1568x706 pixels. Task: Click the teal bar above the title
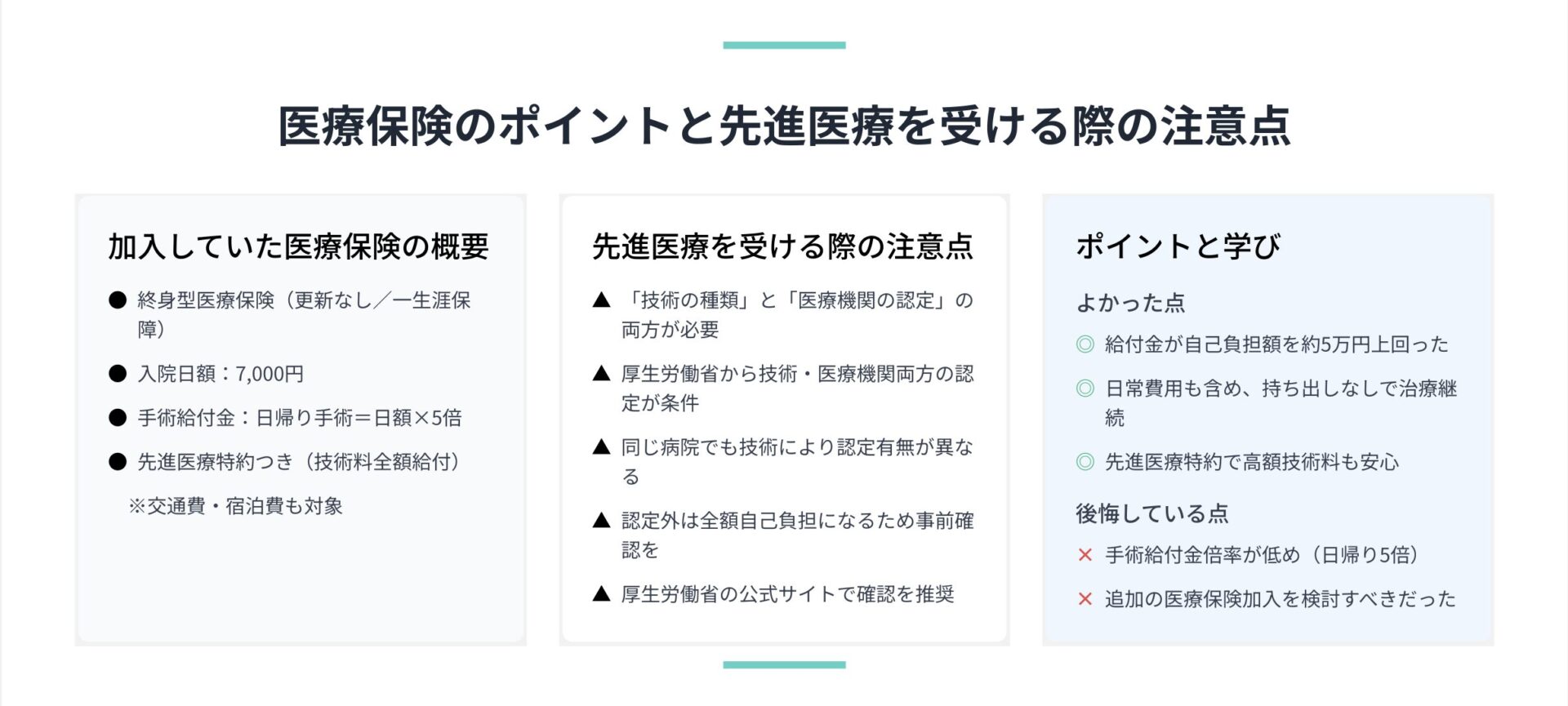[784, 46]
